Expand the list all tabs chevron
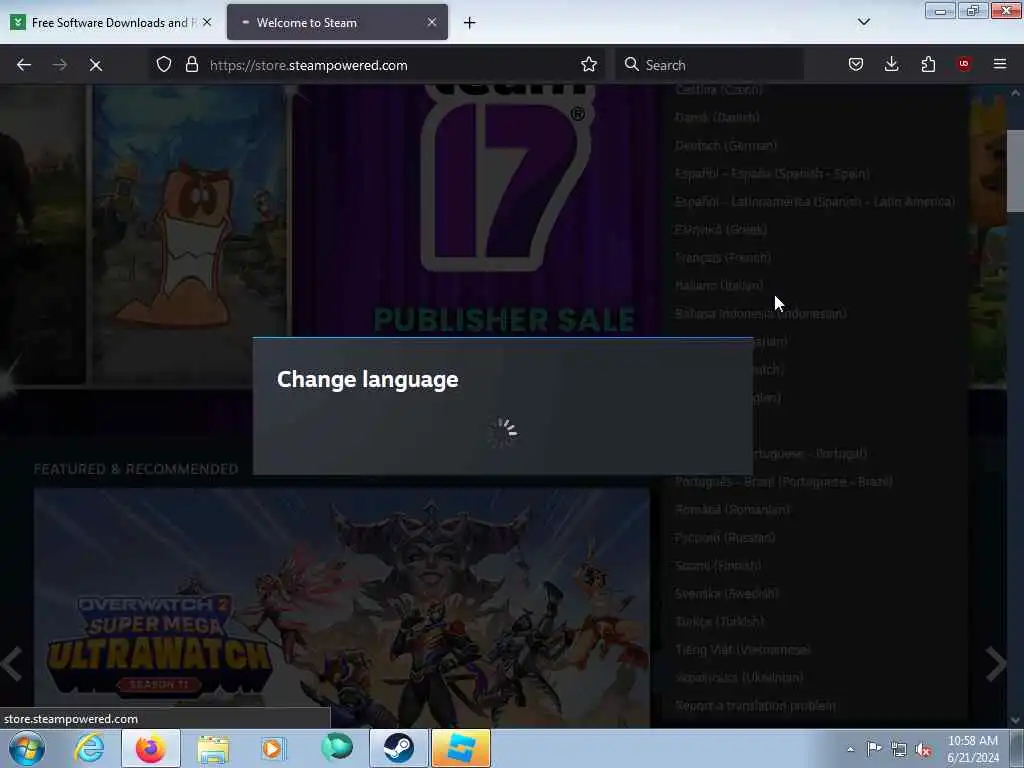This screenshot has width=1024, height=768. 863,22
